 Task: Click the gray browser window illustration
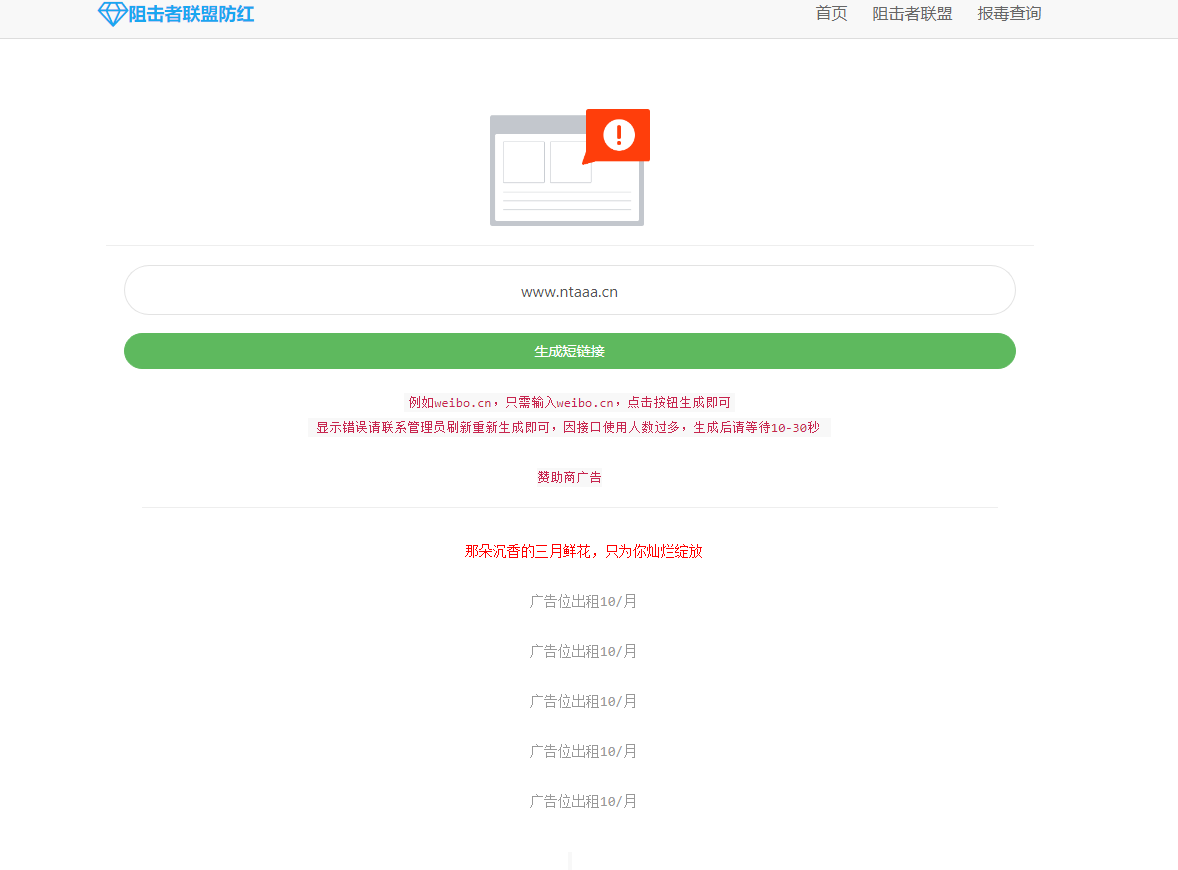(566, 200)
